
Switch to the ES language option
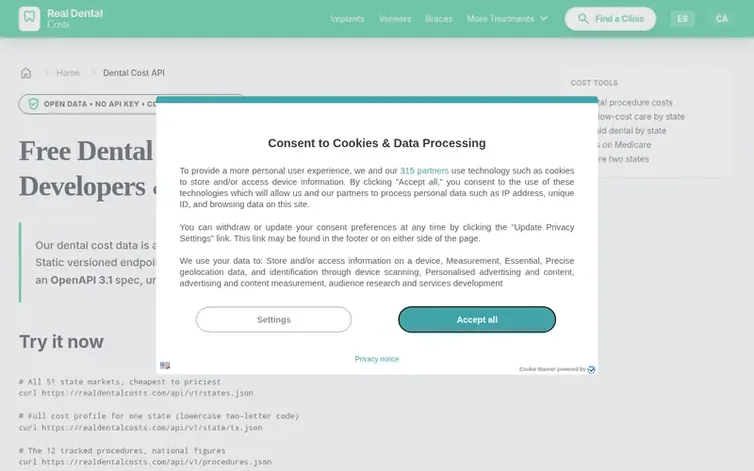(x=682, y=19)
